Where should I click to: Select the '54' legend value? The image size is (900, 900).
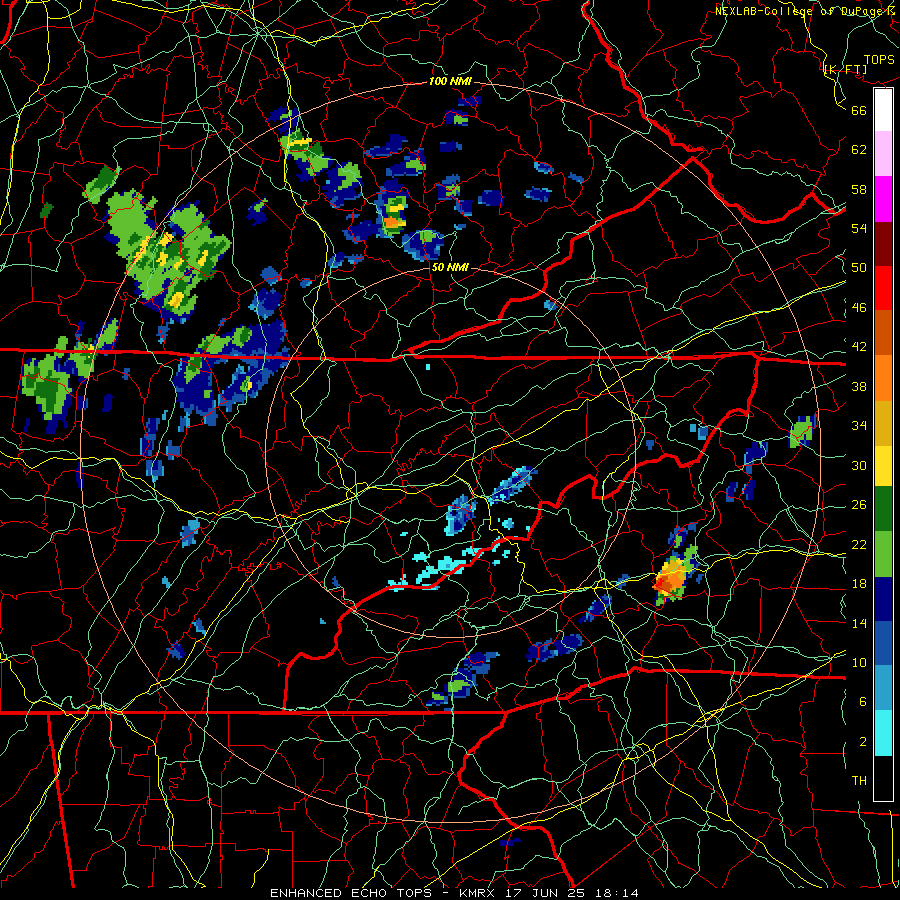859,228
